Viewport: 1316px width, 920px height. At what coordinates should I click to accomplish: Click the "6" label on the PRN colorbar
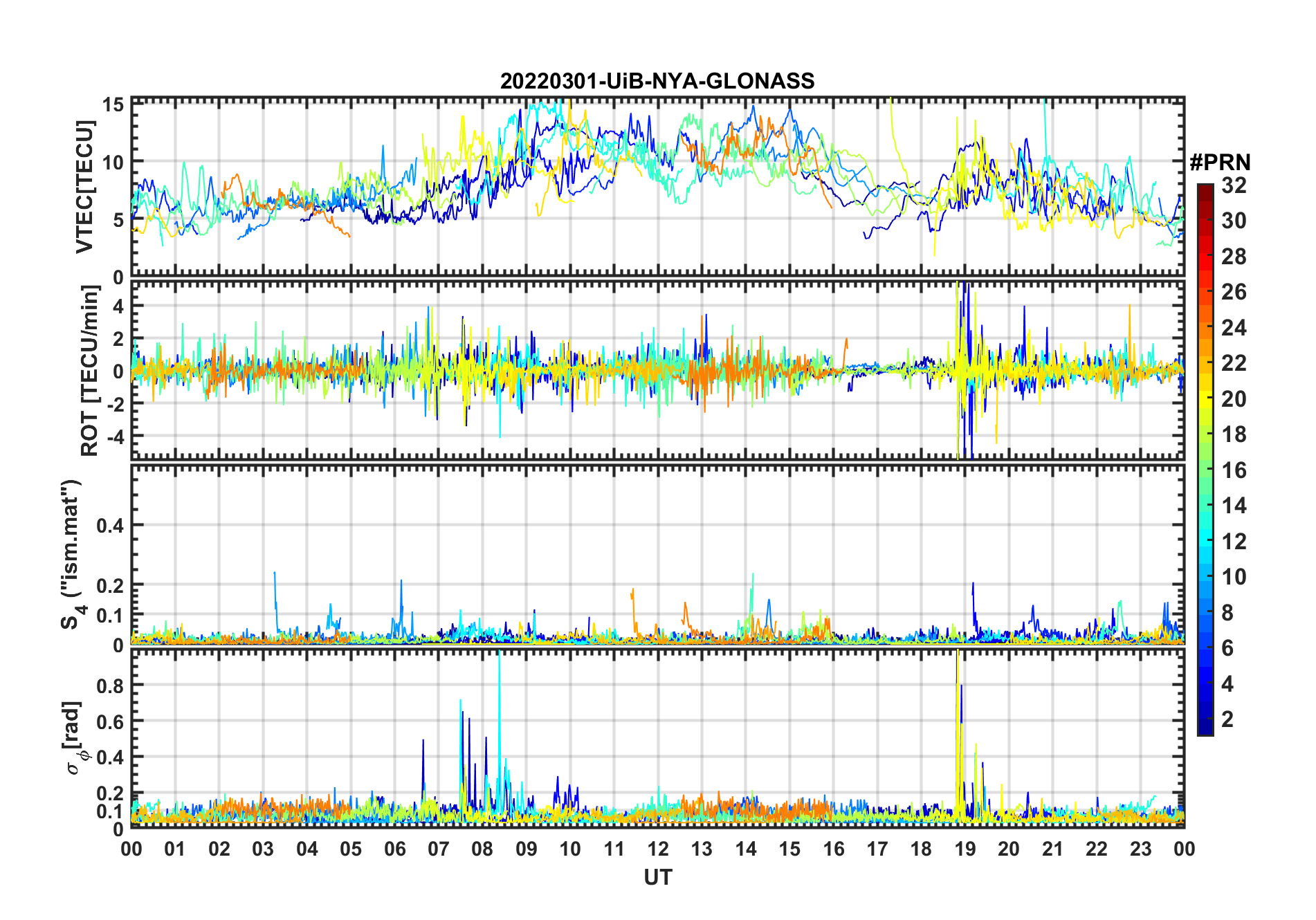[x=1227, y=648]
